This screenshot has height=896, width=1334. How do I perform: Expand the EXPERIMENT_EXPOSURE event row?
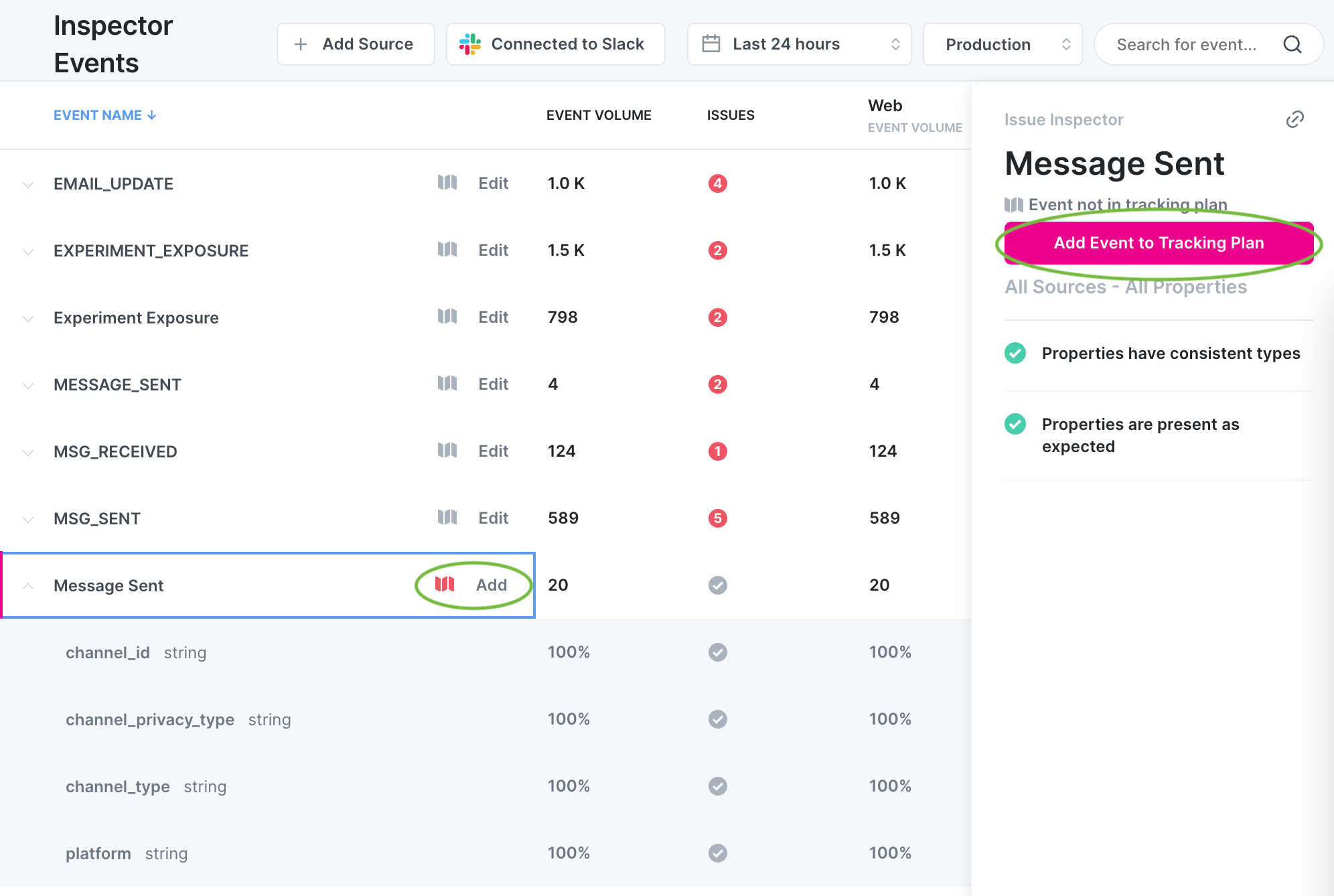[27, 251]
